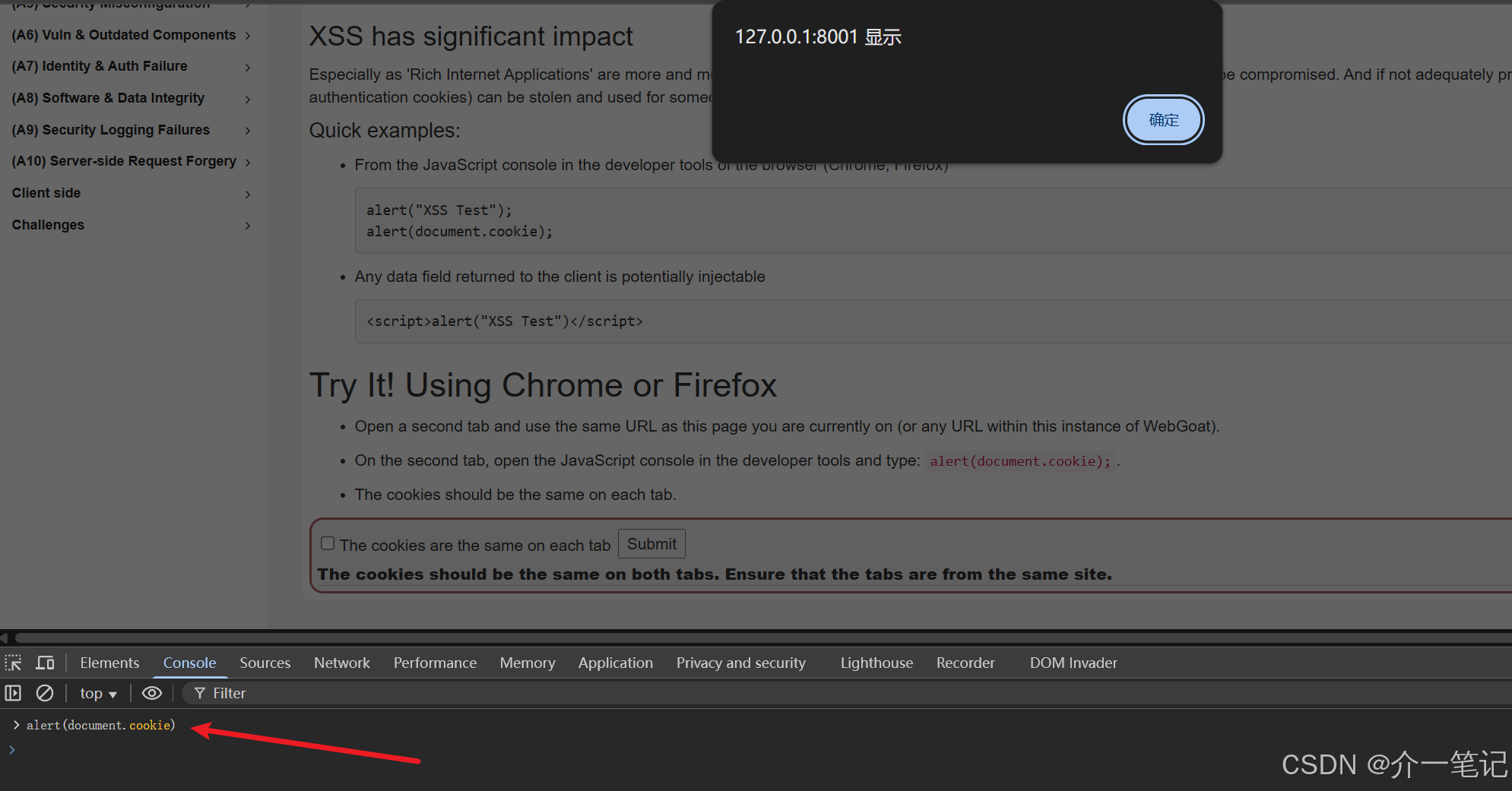Screen dimensions: 1512x791
Task: Click the chevron next to Challenges
Action: 248,226
